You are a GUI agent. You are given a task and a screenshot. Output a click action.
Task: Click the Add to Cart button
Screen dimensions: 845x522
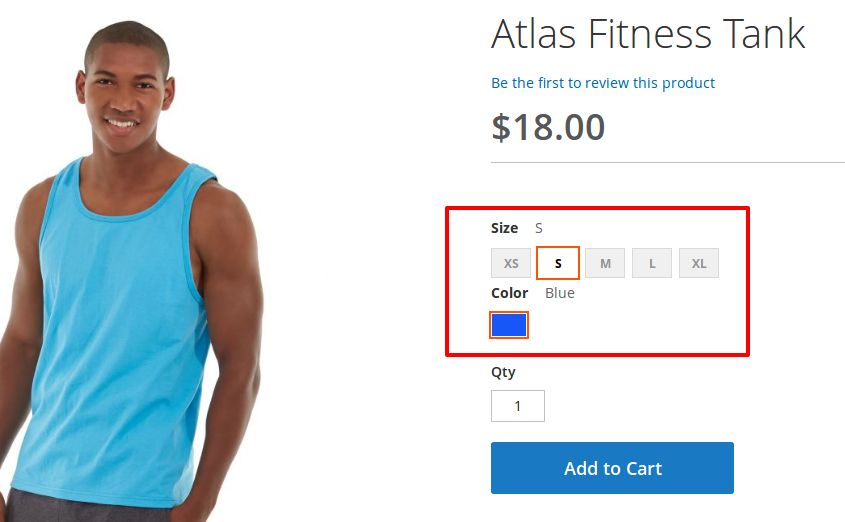click(x=612, y=468)
